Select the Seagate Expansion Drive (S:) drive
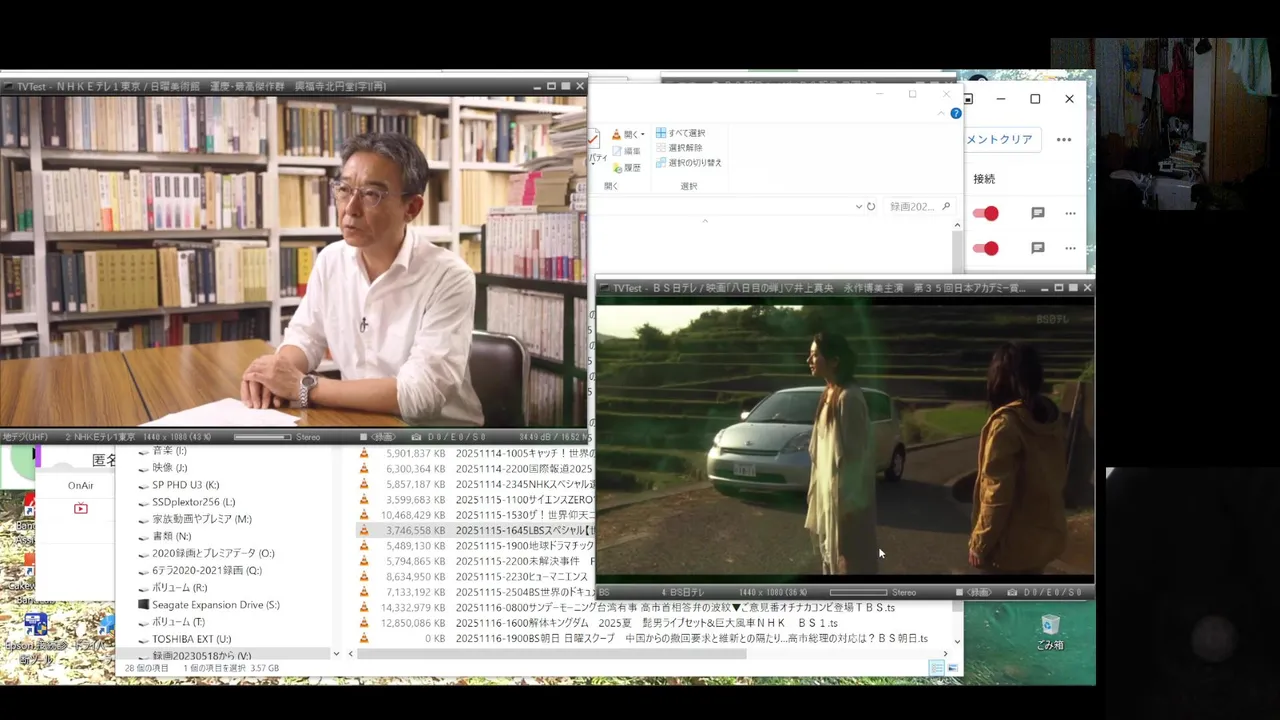 [x=208, y=605]
